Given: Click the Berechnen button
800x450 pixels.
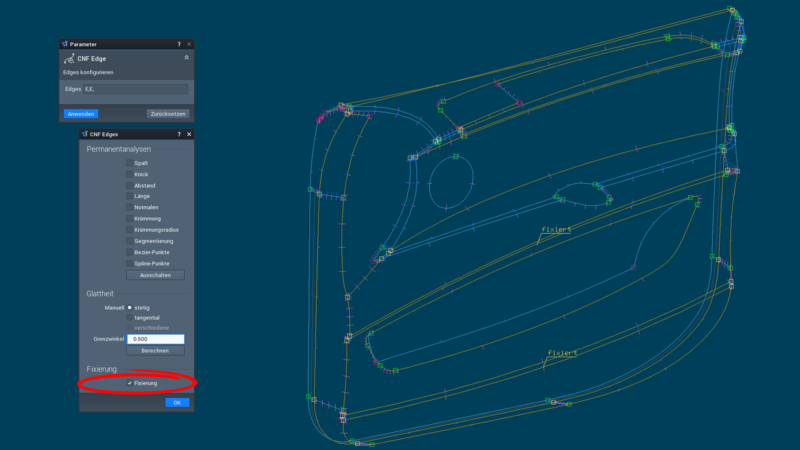Looking at the screenshot, I should point(155,351).
